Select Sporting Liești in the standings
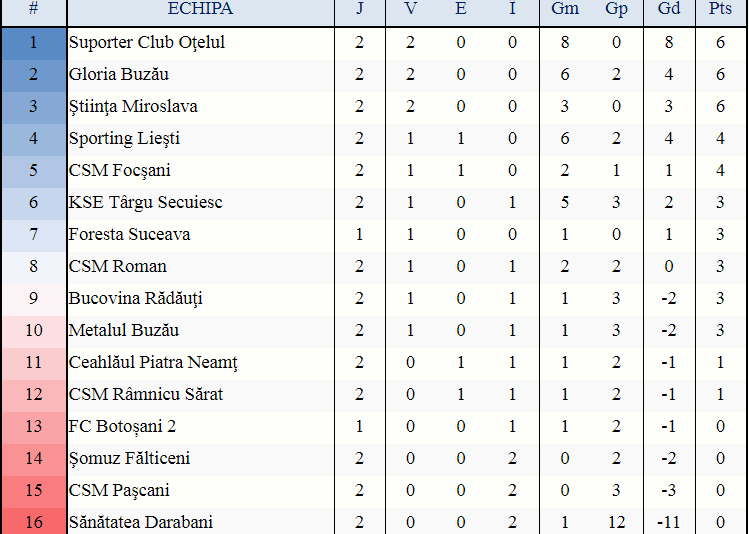Image resolution: width=749 pixels, height=534 pixels. click(x=124, y=138)
